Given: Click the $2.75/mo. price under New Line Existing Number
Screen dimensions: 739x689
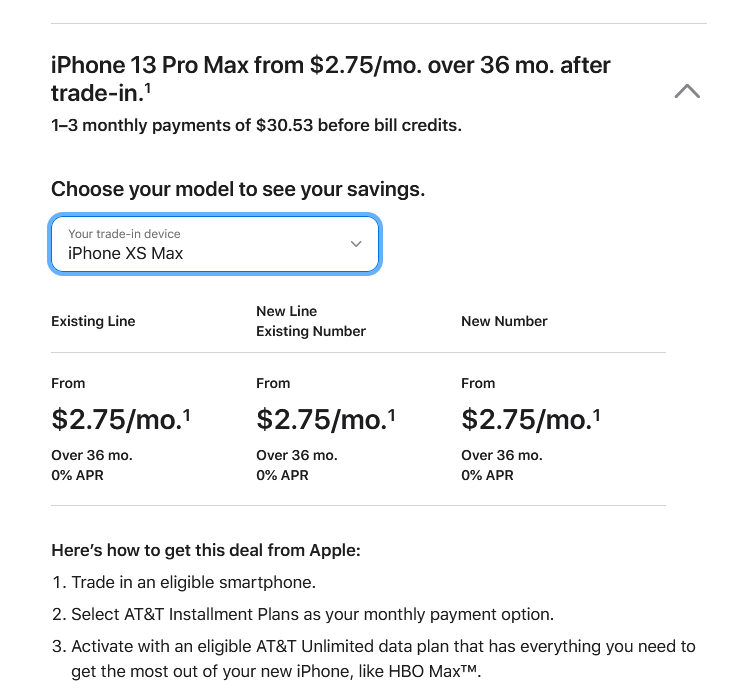Looking at the screenshot, I should pos(321,419).
